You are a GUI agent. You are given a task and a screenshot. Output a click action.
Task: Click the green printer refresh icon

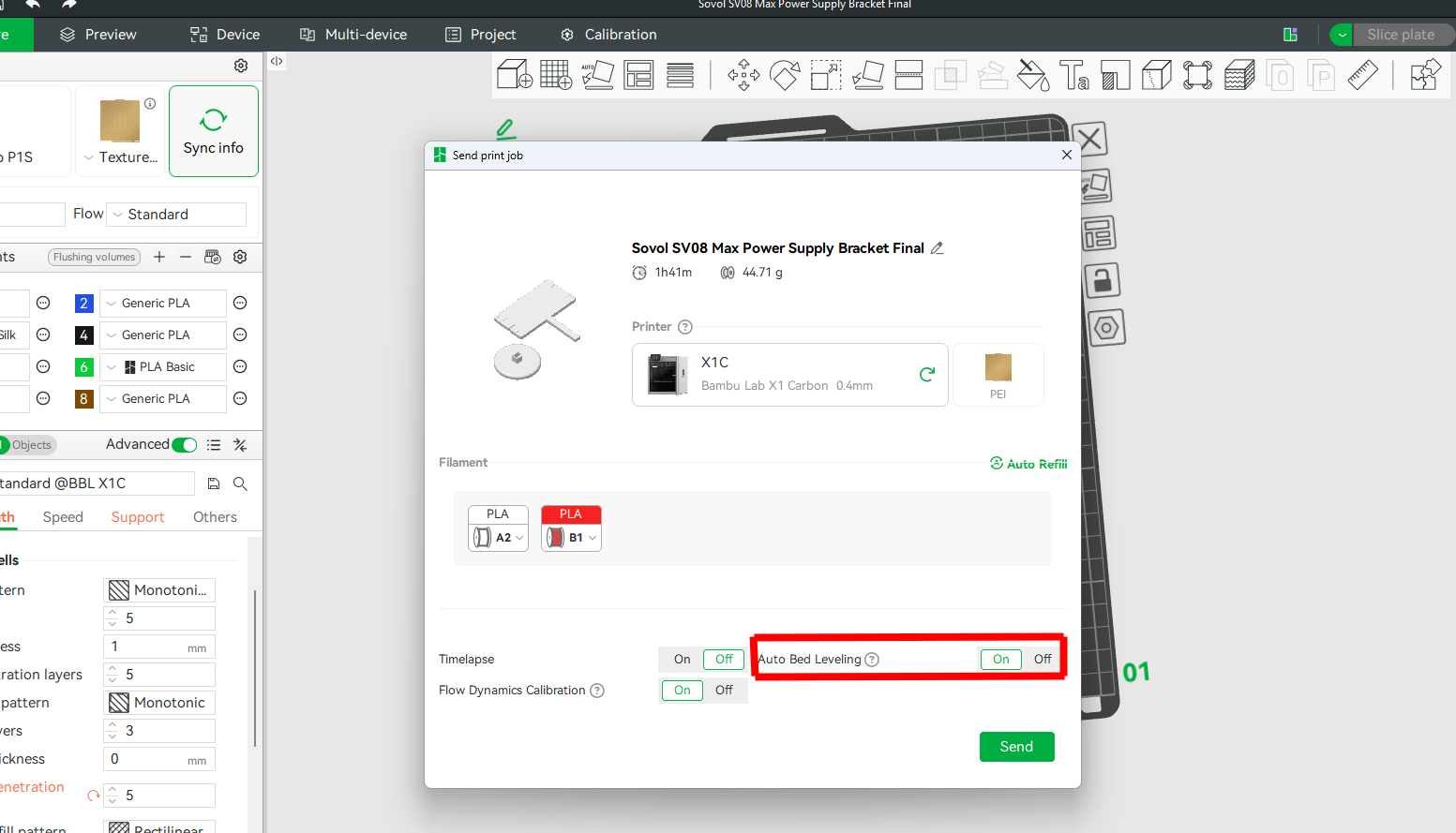[x=927, y=374]
